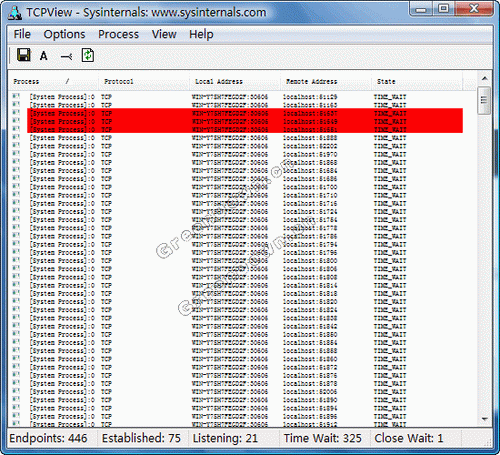This screenshot has height=455, width=500.
Task: Click resize grip at window bottom-right corner
Action: [x=488, y=442]
